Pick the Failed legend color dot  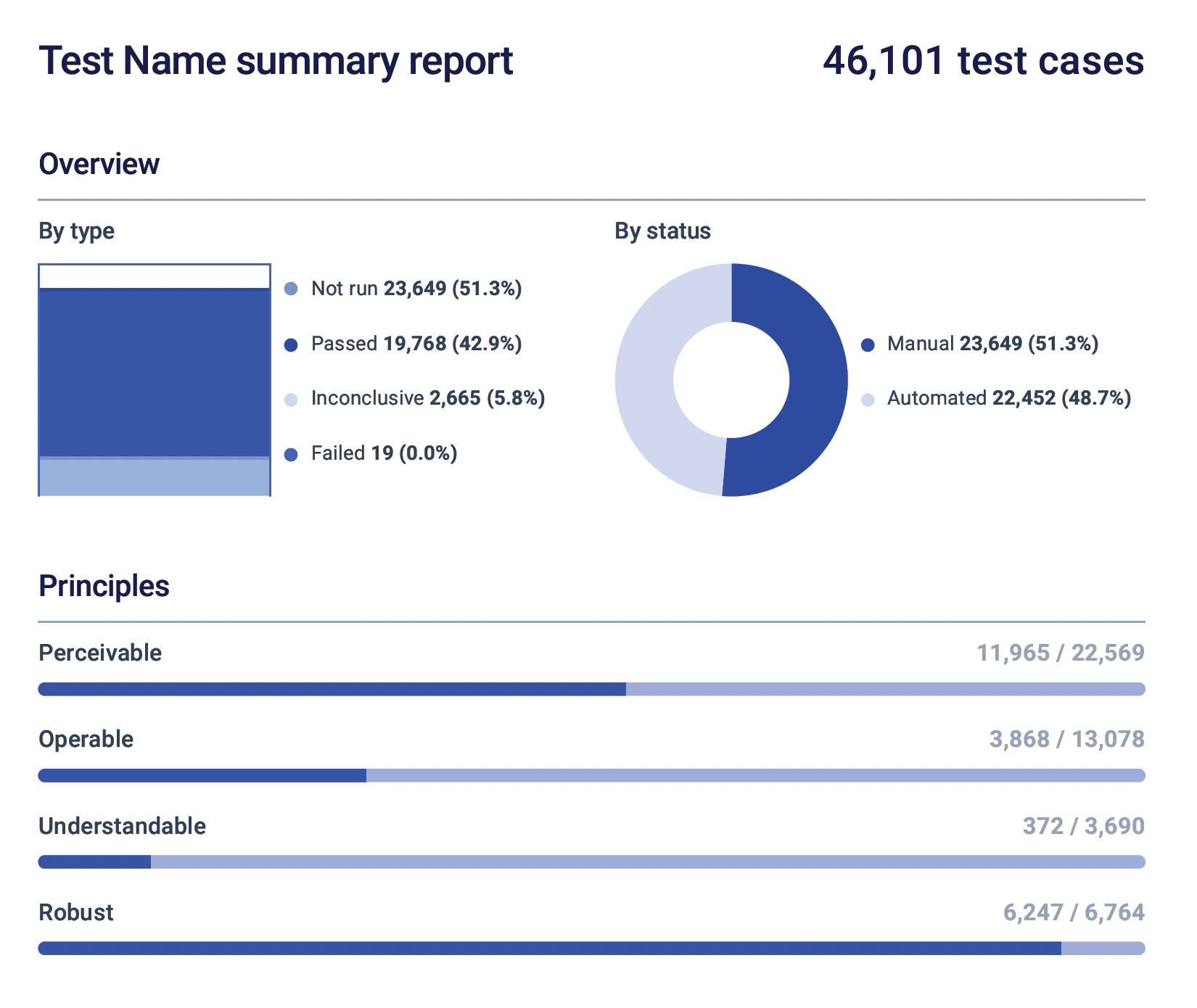[291, 455]
